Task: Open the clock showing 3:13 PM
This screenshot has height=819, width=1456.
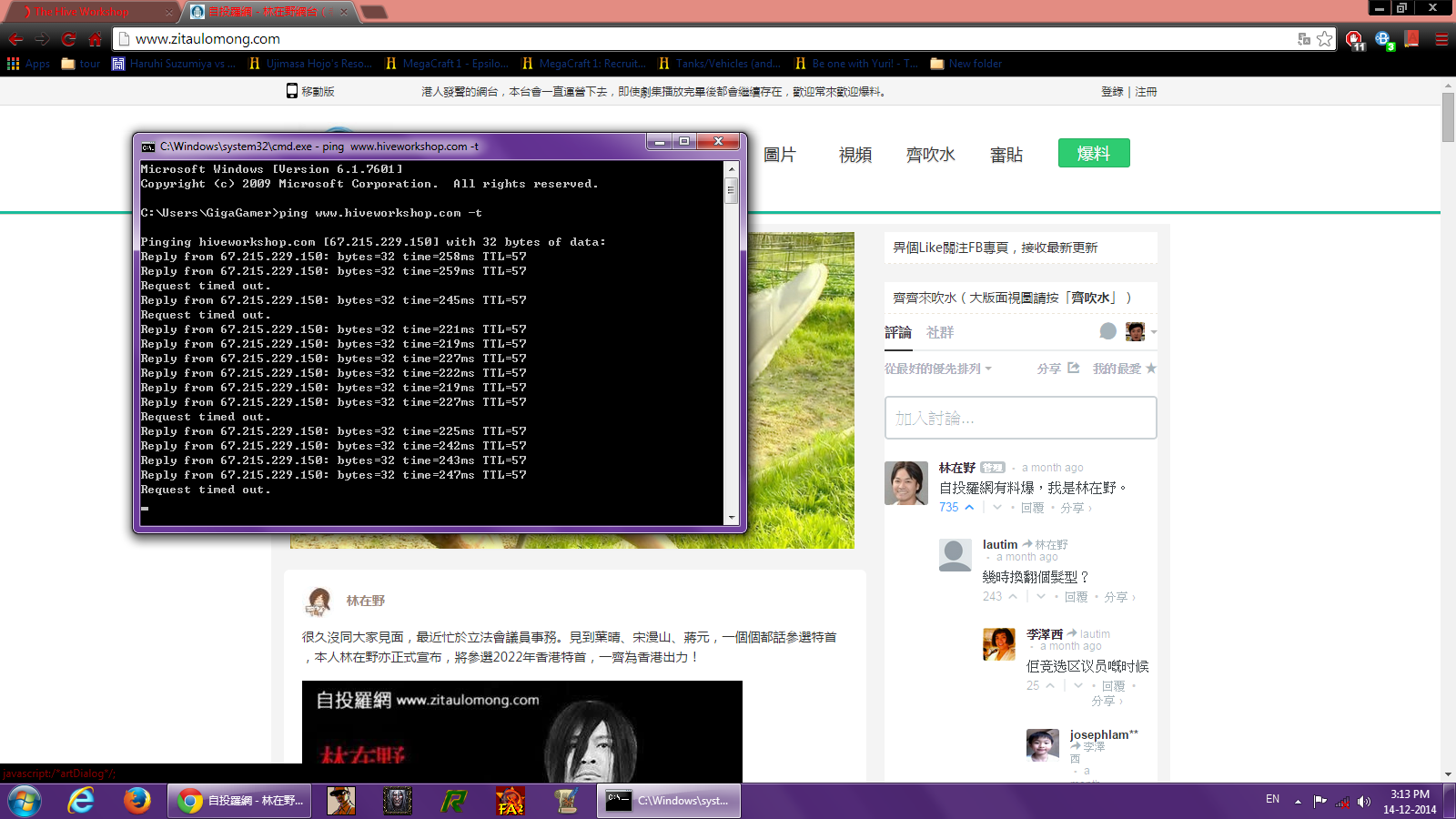Action: (x=1410, y=802)
